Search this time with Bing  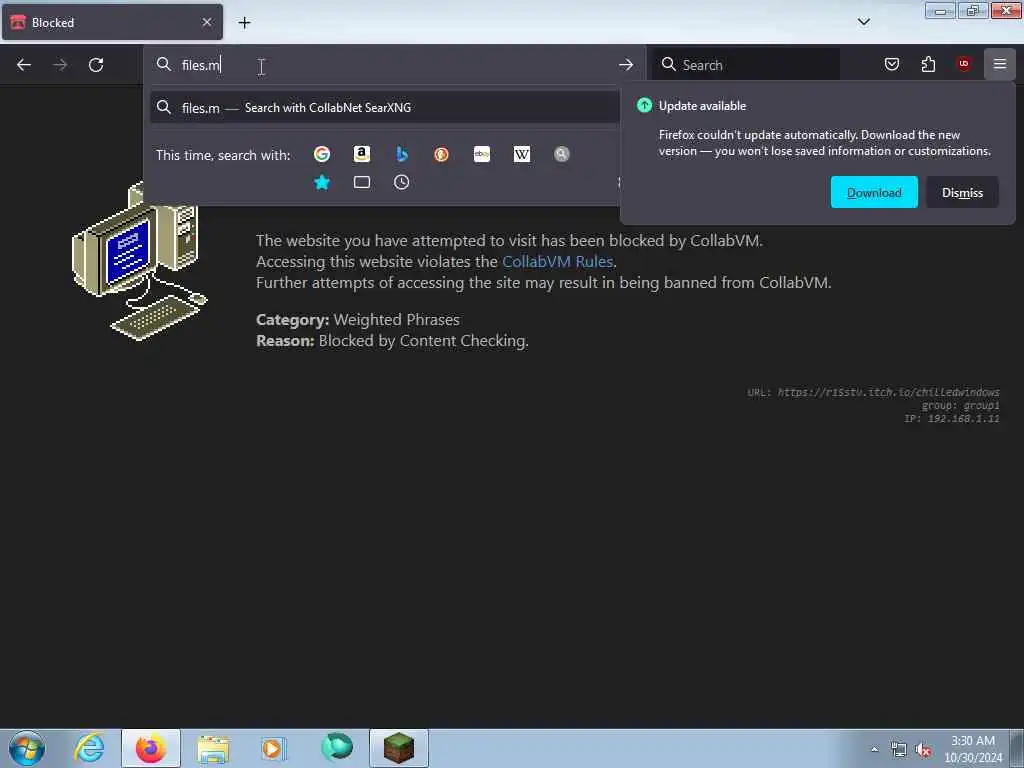click(x=402, y=154)
